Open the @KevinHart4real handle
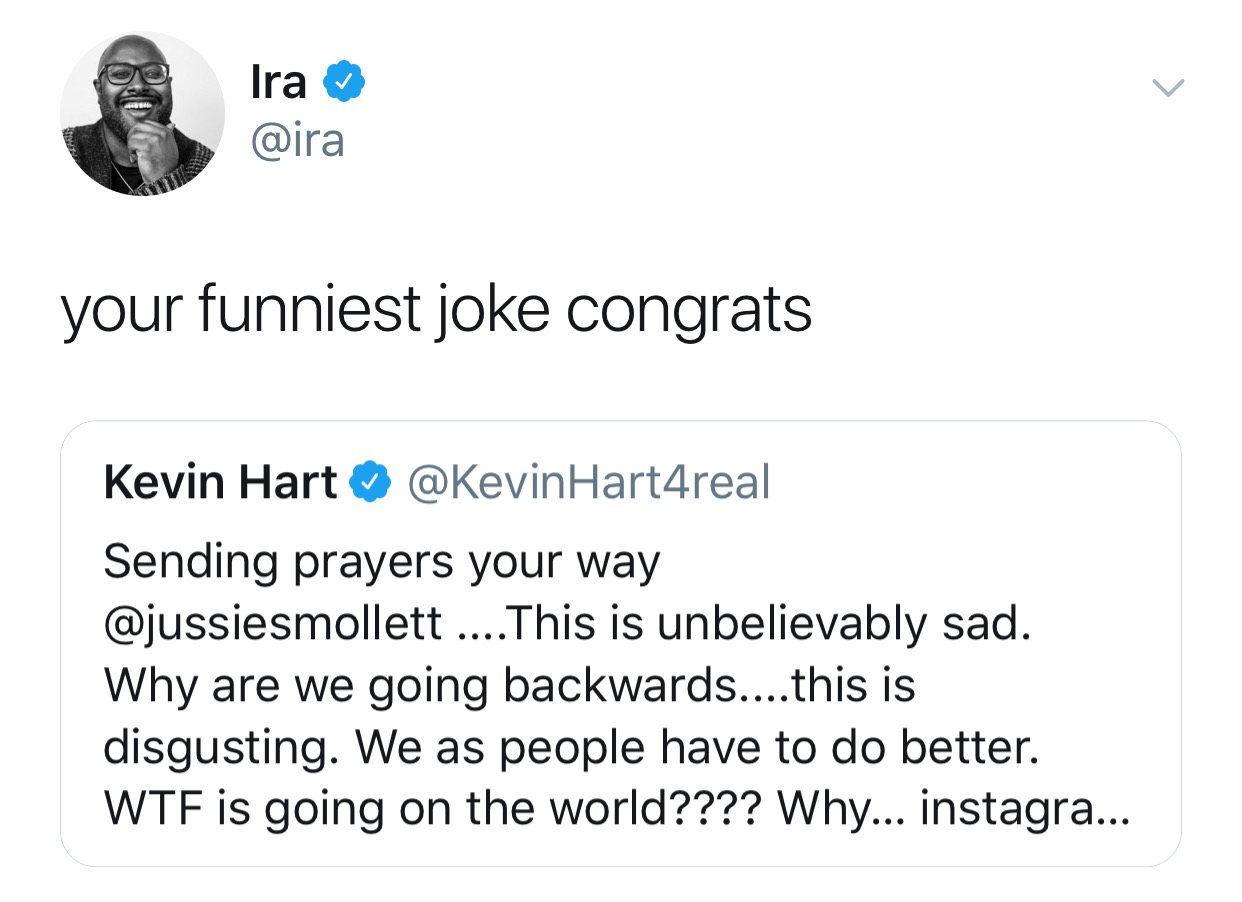1242x902 pixels. (588, 484)
